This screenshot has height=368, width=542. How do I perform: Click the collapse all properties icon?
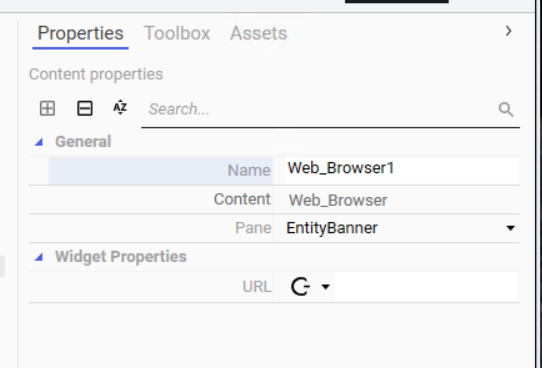coord(85,108)
